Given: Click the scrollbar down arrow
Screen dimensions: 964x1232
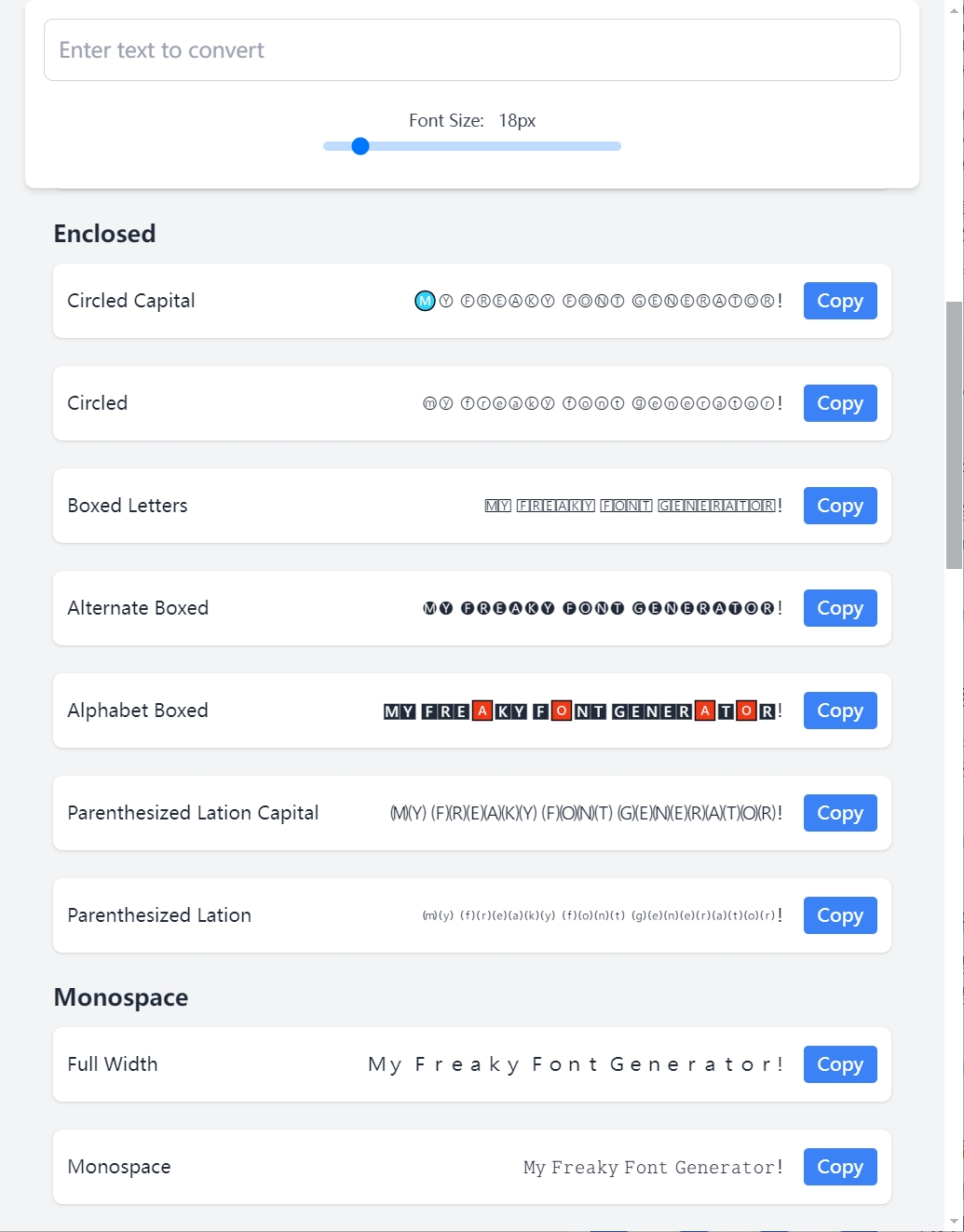Looking at the screenshot, I should click(954, 1221).
